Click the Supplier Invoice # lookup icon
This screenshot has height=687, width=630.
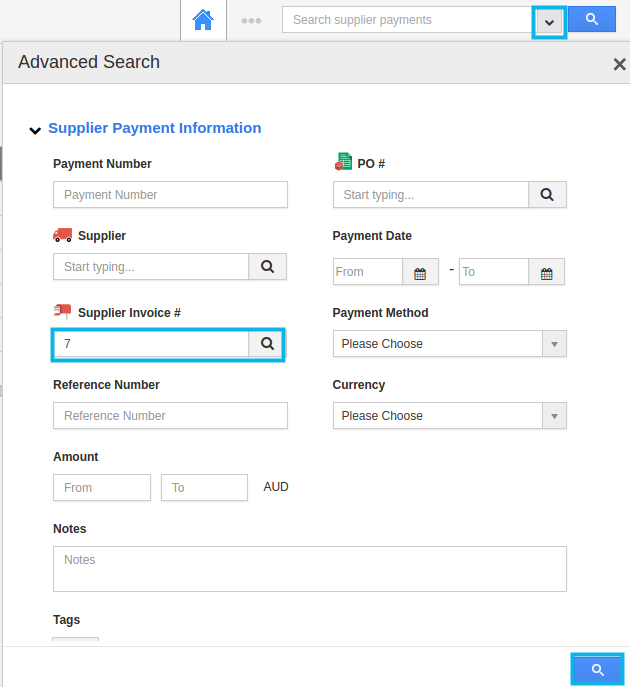(267, 343)
